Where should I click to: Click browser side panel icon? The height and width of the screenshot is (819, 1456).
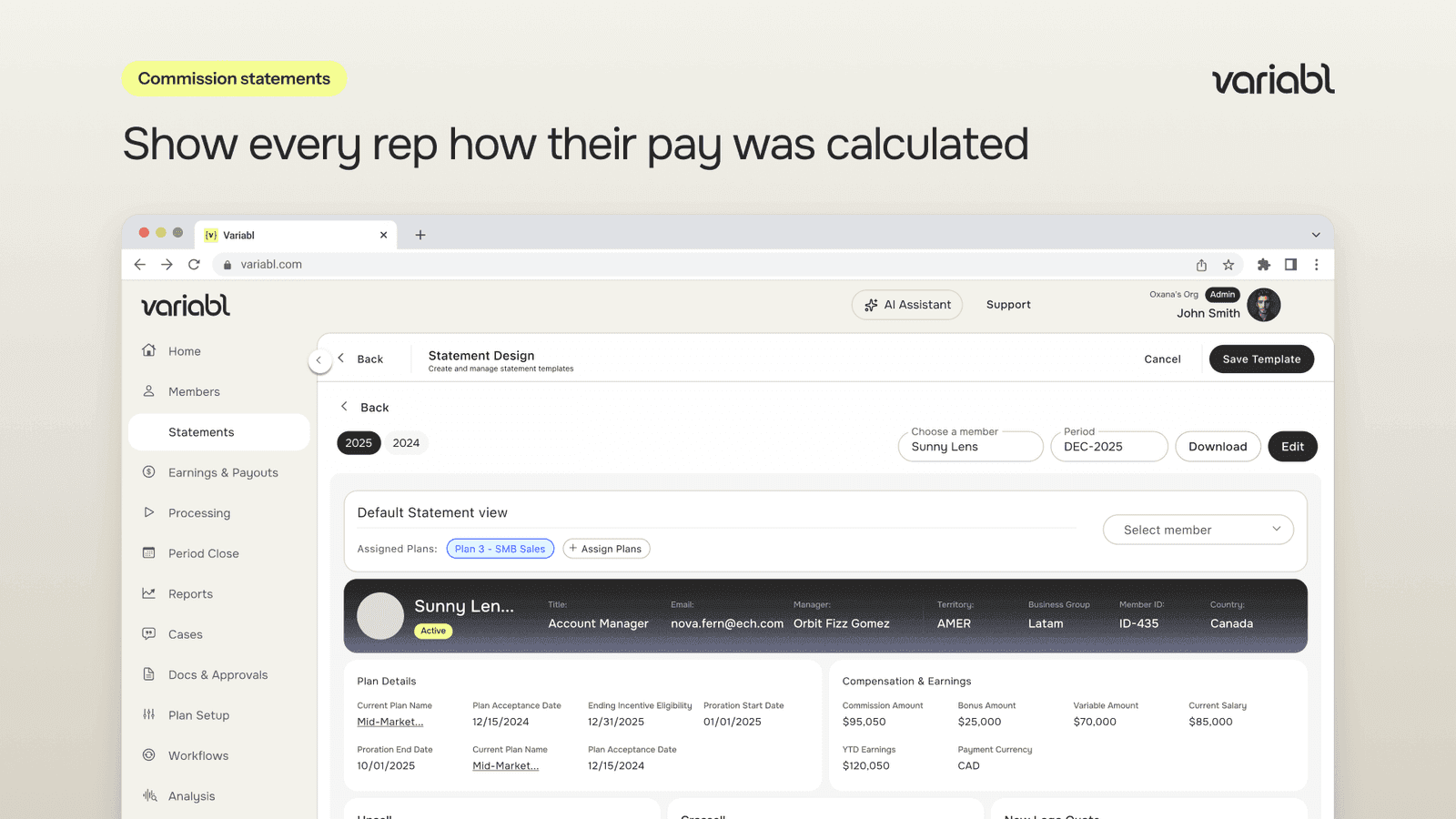tap(1290, 265)
